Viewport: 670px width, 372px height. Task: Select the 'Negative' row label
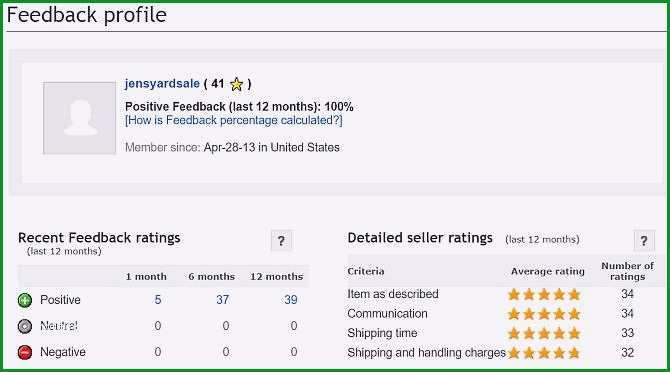tap(63, 352)
